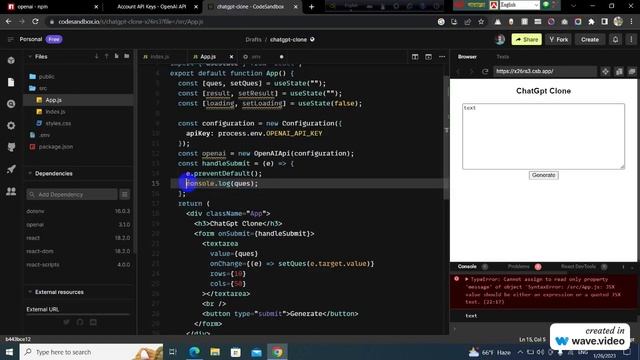640x360 pixels.
Task: Click the Free plan badge
Action: click(x=54, y=39)
